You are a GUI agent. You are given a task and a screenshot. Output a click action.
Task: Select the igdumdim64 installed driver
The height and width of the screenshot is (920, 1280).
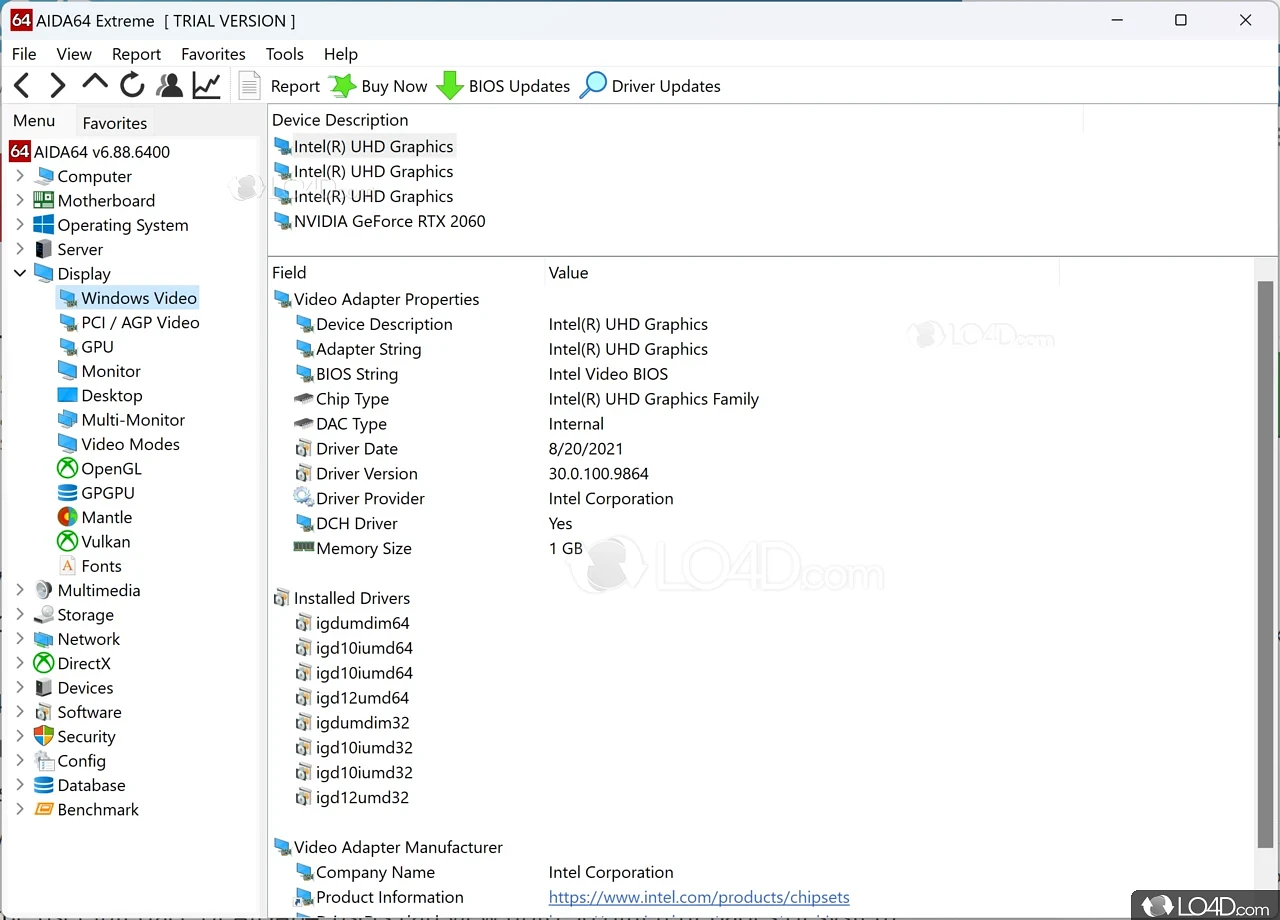[x=352, y=623]
